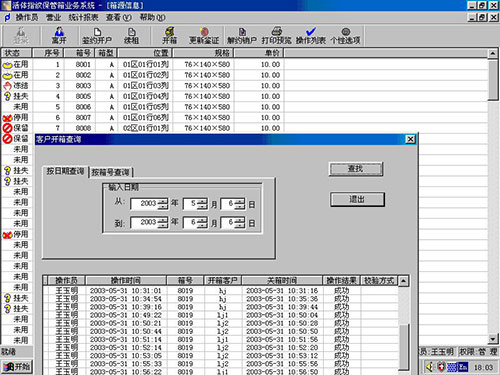The image size is (500, 375).
Task: Open the 更新鉴证 toolbar icon
Action: coord(204,36)
